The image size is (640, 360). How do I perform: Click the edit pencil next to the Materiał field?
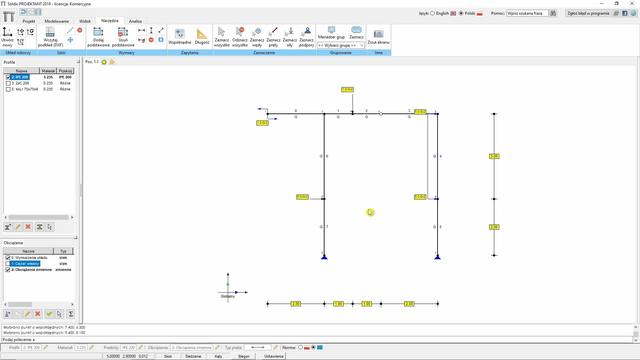pyautogui.click(x=91, y=348)
